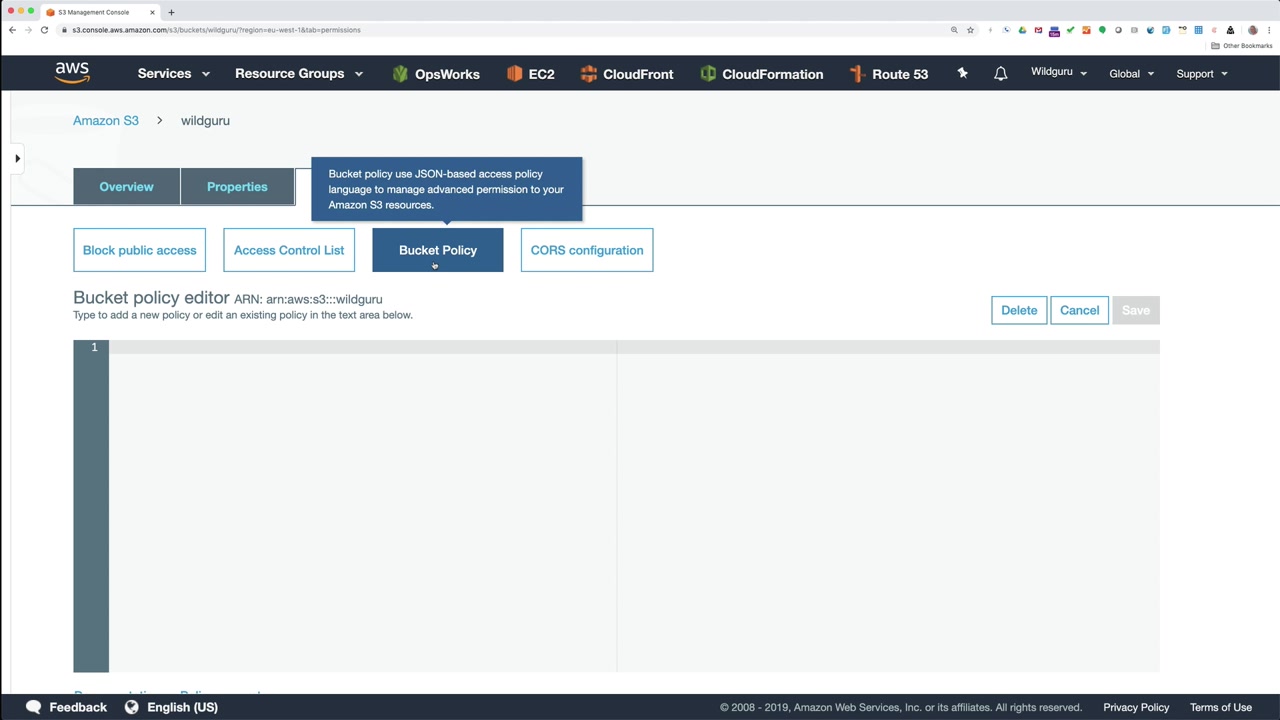Click the OpsWorks service icon
The image size is (1280, 720).
pos(400,74)
